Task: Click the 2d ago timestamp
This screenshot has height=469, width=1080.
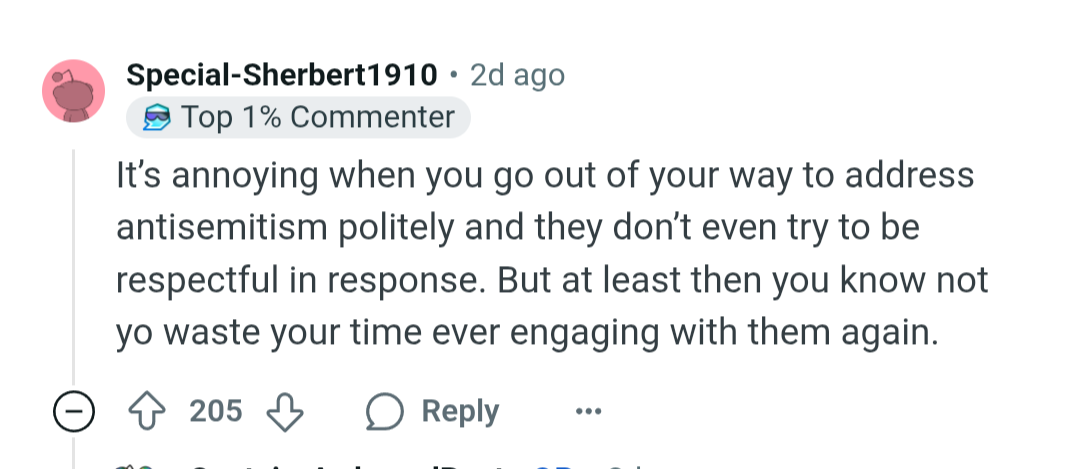Action: (517, 75)
